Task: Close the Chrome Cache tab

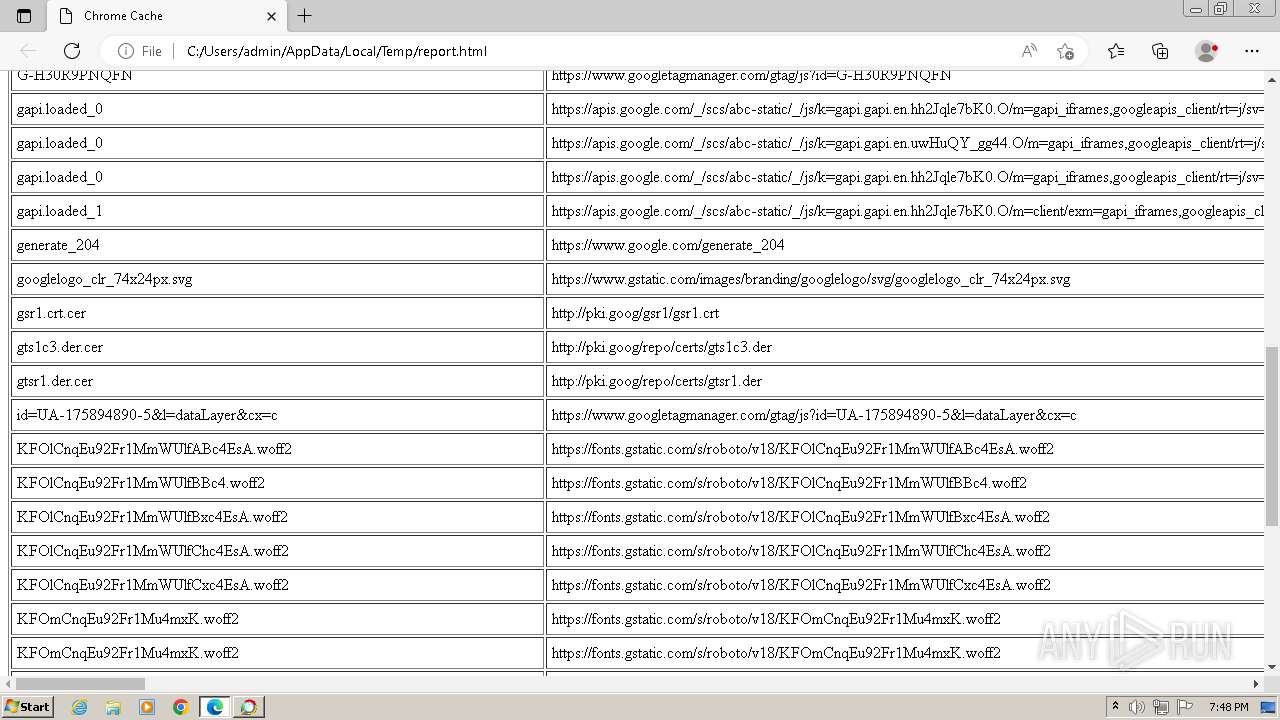Action: tap(271, 16)
